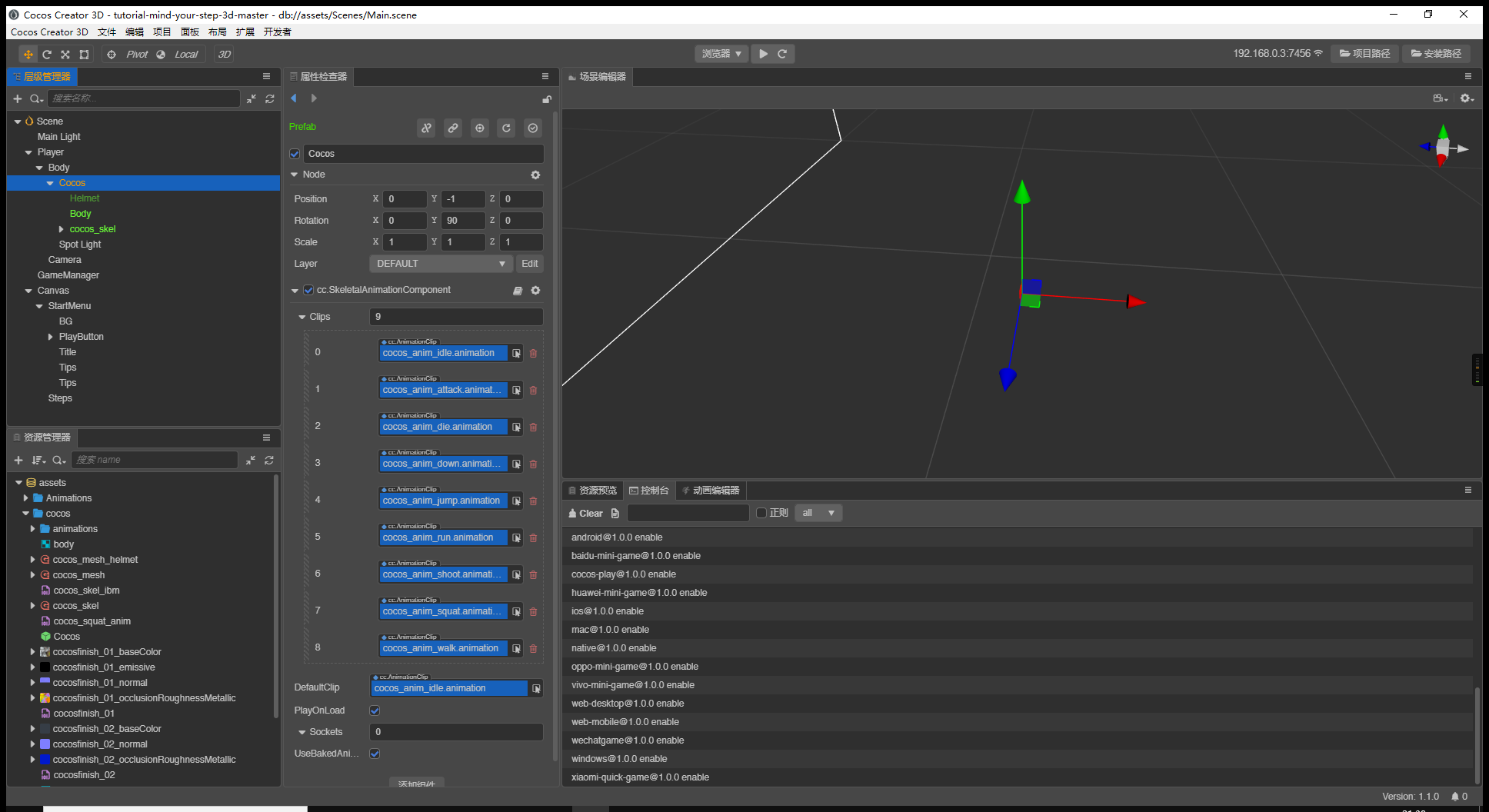Clear the console output
This screenshot has width=1489, height=812.
coord(585,513)
